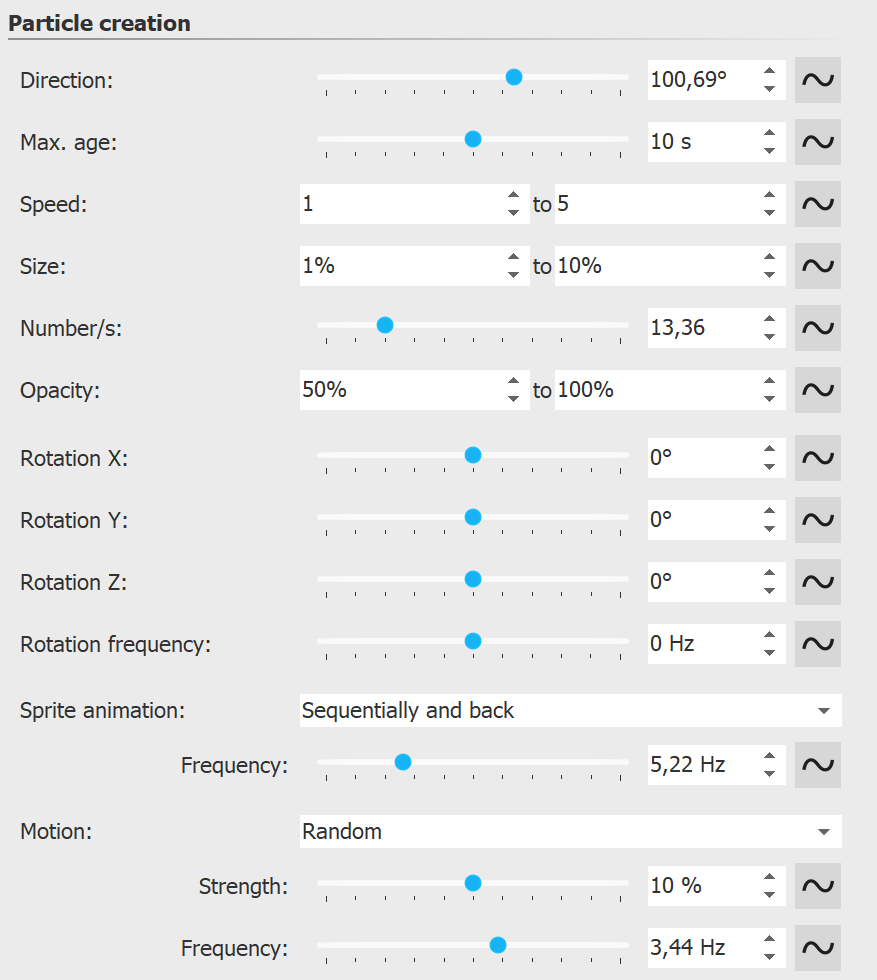Click the Direction slider handle
This screenshot has width=877, height=980.
[513, 76]
